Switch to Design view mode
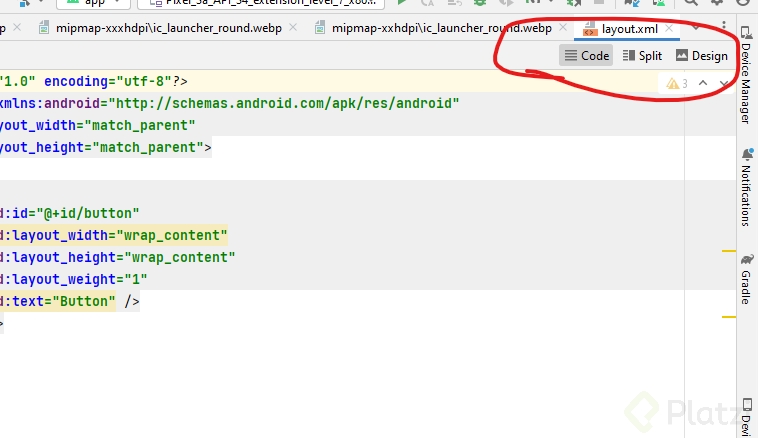The image size is (758, 438). pyautogui.click(x=701, y=56)
